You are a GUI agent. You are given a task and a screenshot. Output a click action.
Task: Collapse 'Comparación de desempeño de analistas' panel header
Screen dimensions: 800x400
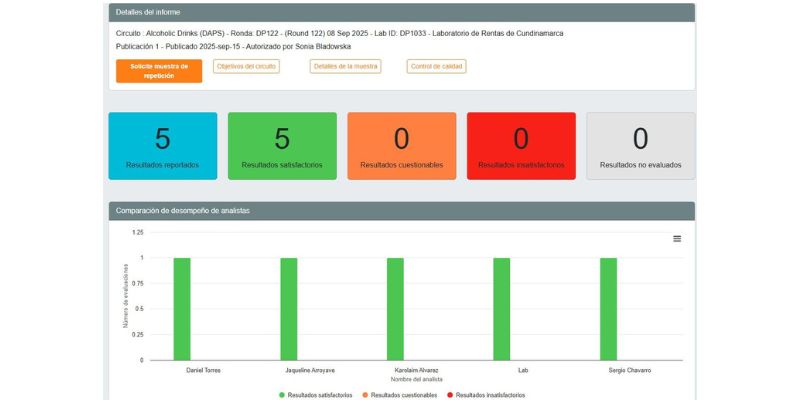(401, 211)
